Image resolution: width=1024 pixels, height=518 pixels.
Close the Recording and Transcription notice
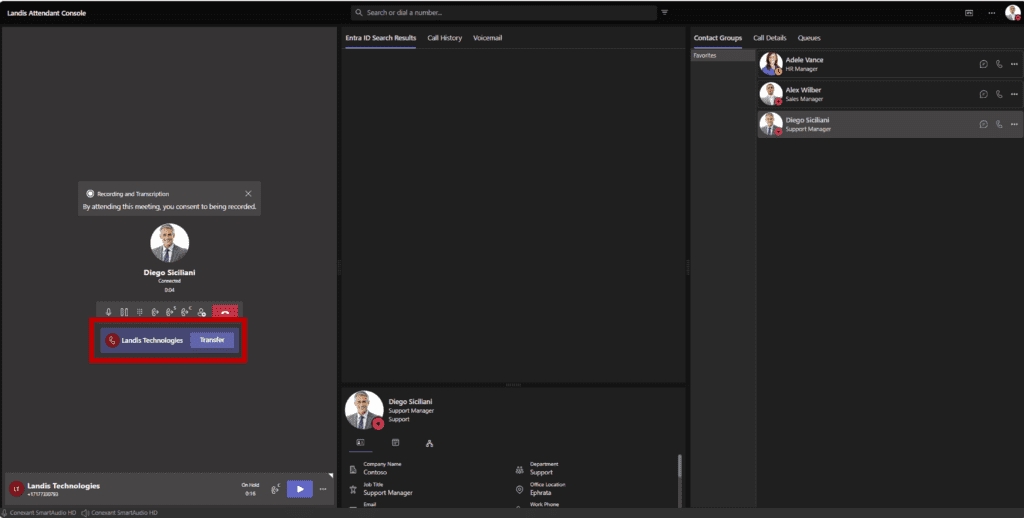(x=248, y=193)
